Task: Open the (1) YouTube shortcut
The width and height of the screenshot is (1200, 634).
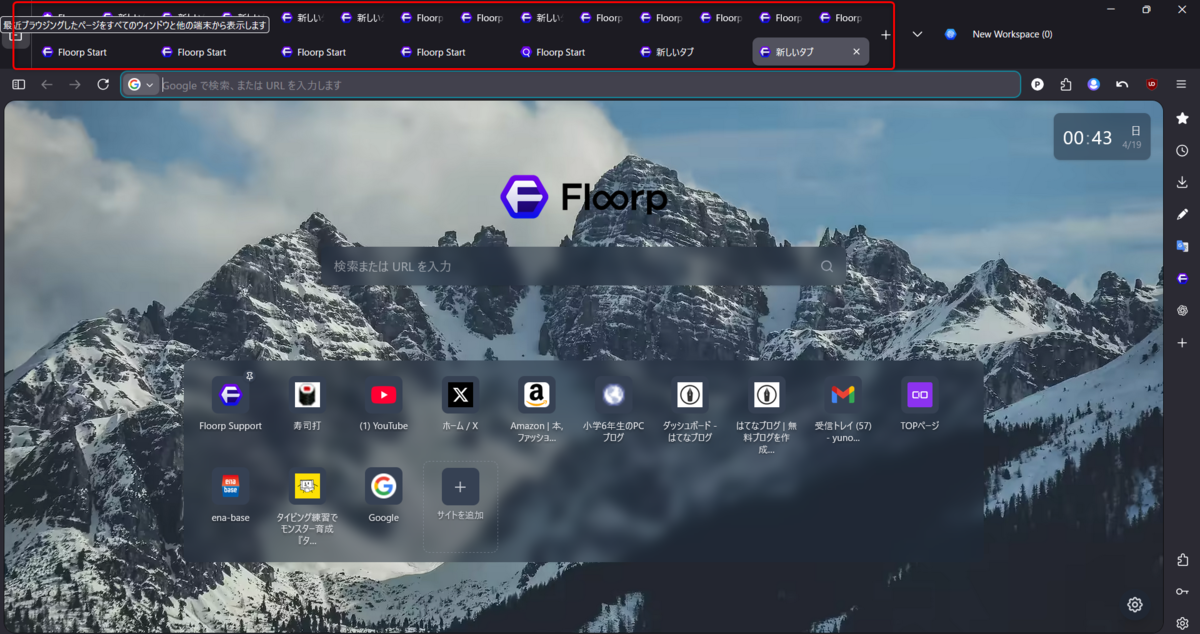Action: (384, 404)
